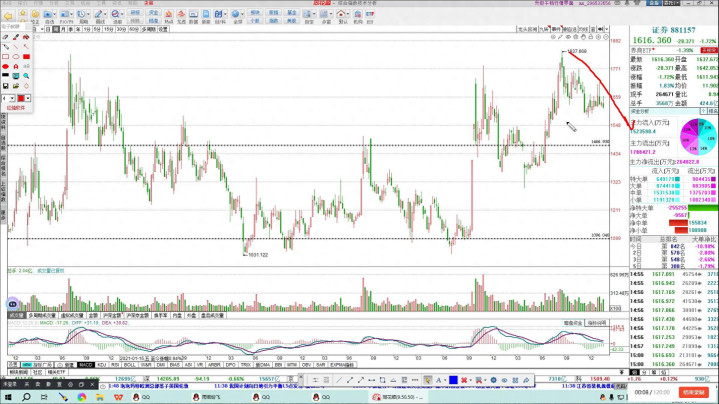
Task: Click the red 结束录制 stop recording button
Action: pyautogui.click(x=694, y=393)
